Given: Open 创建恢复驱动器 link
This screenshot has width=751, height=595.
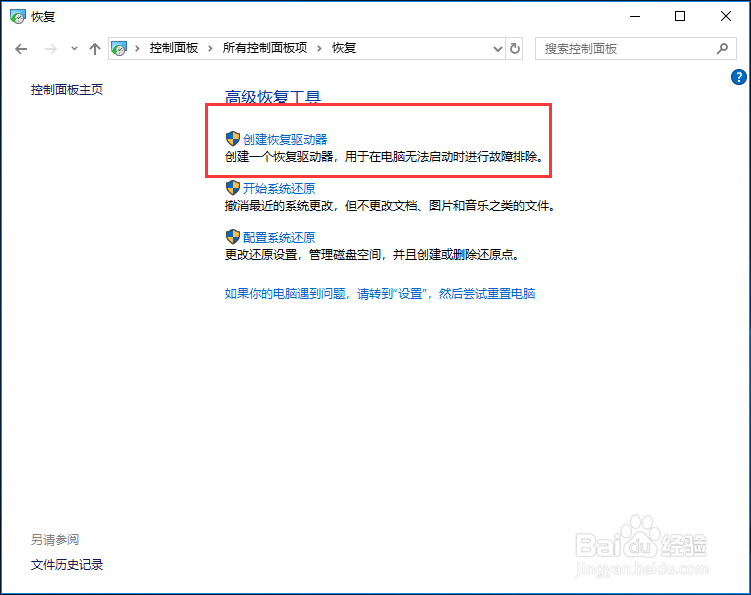Looking at the screenshot, I should pos(285,139).
